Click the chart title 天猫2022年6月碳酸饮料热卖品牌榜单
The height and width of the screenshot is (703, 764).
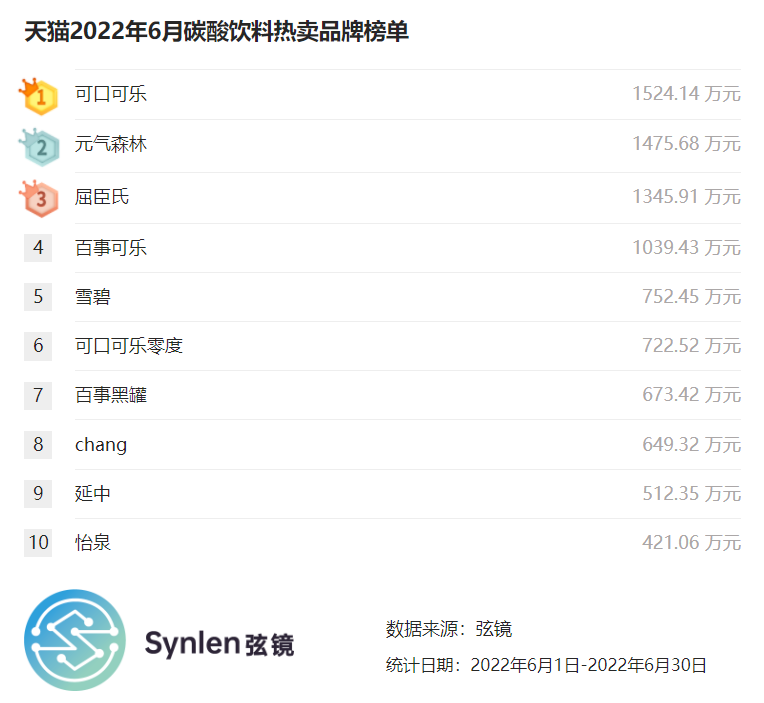[x=216, y=32]
